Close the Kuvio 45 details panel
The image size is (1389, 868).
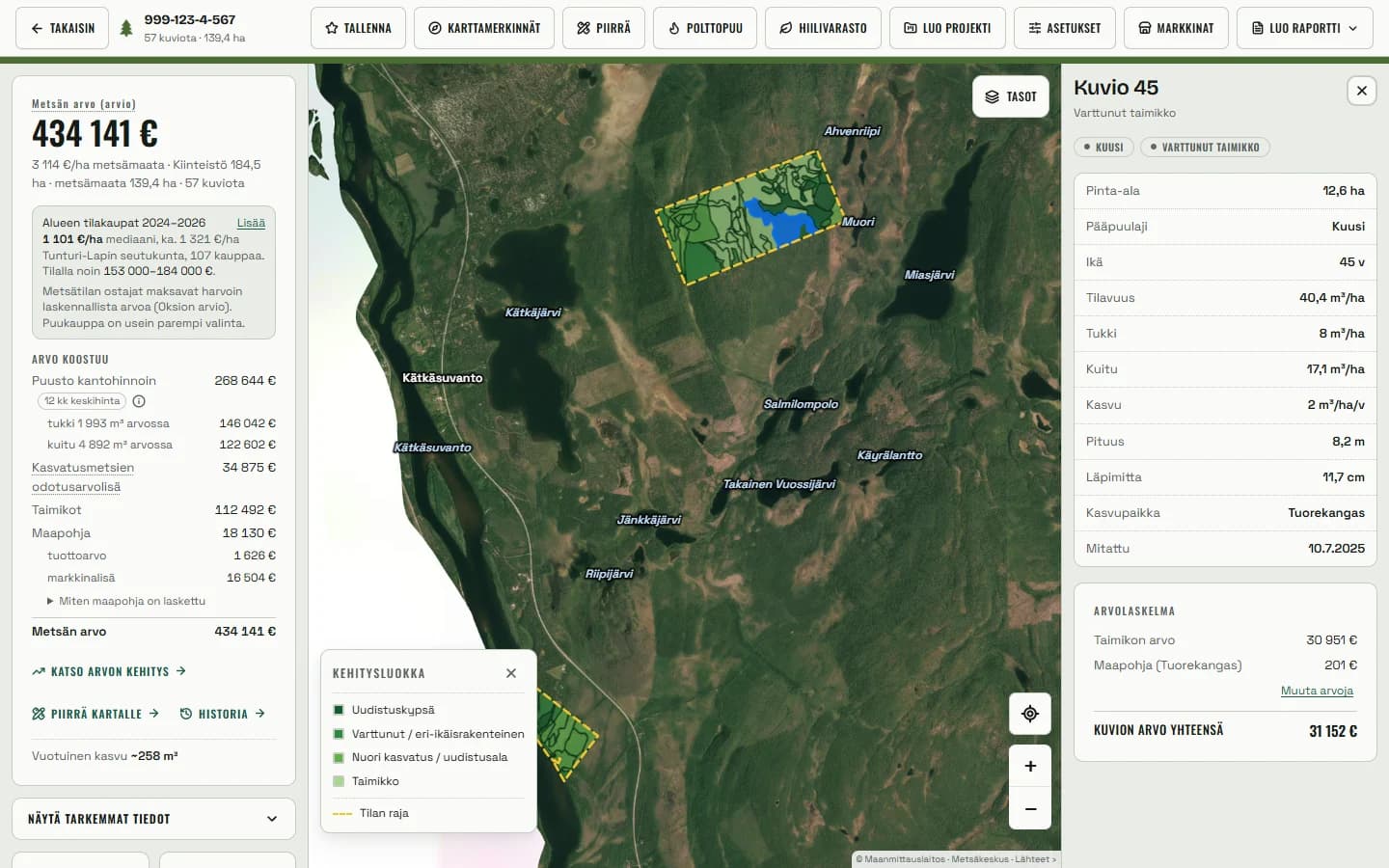pyautogui.click(x=1361, y=91)
